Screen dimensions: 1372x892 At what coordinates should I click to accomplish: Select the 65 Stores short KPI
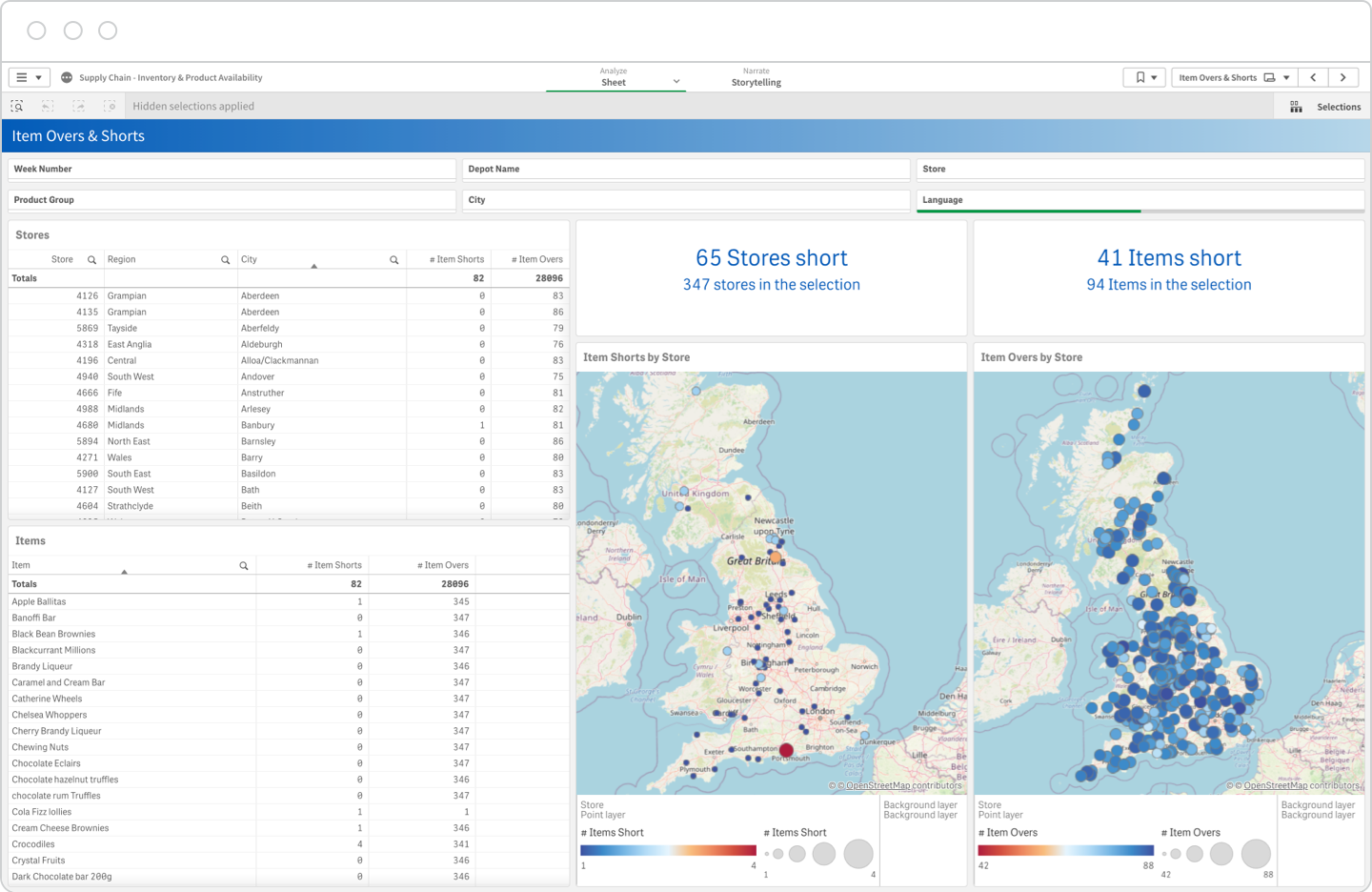pos(772,258)
